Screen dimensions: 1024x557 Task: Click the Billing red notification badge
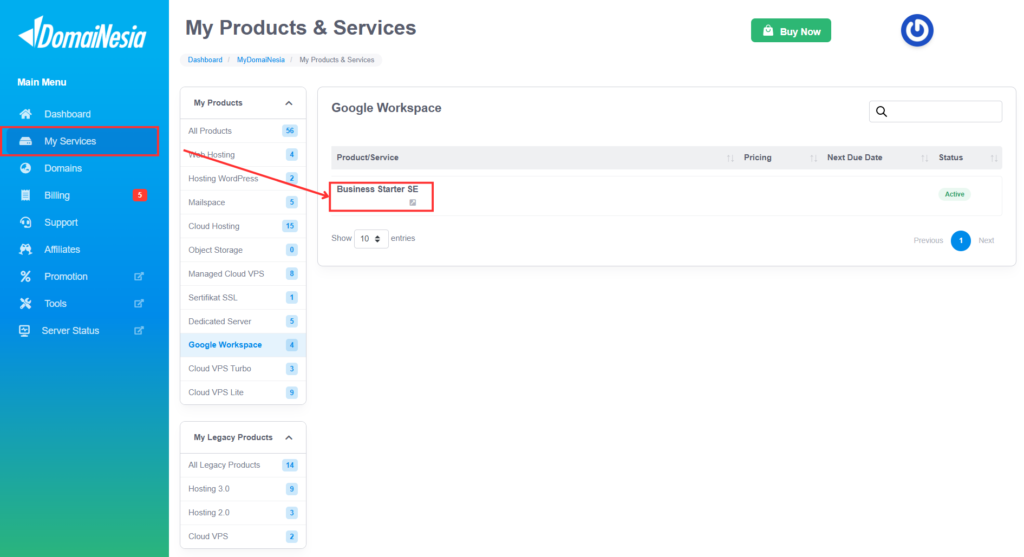tap(139, 195)
